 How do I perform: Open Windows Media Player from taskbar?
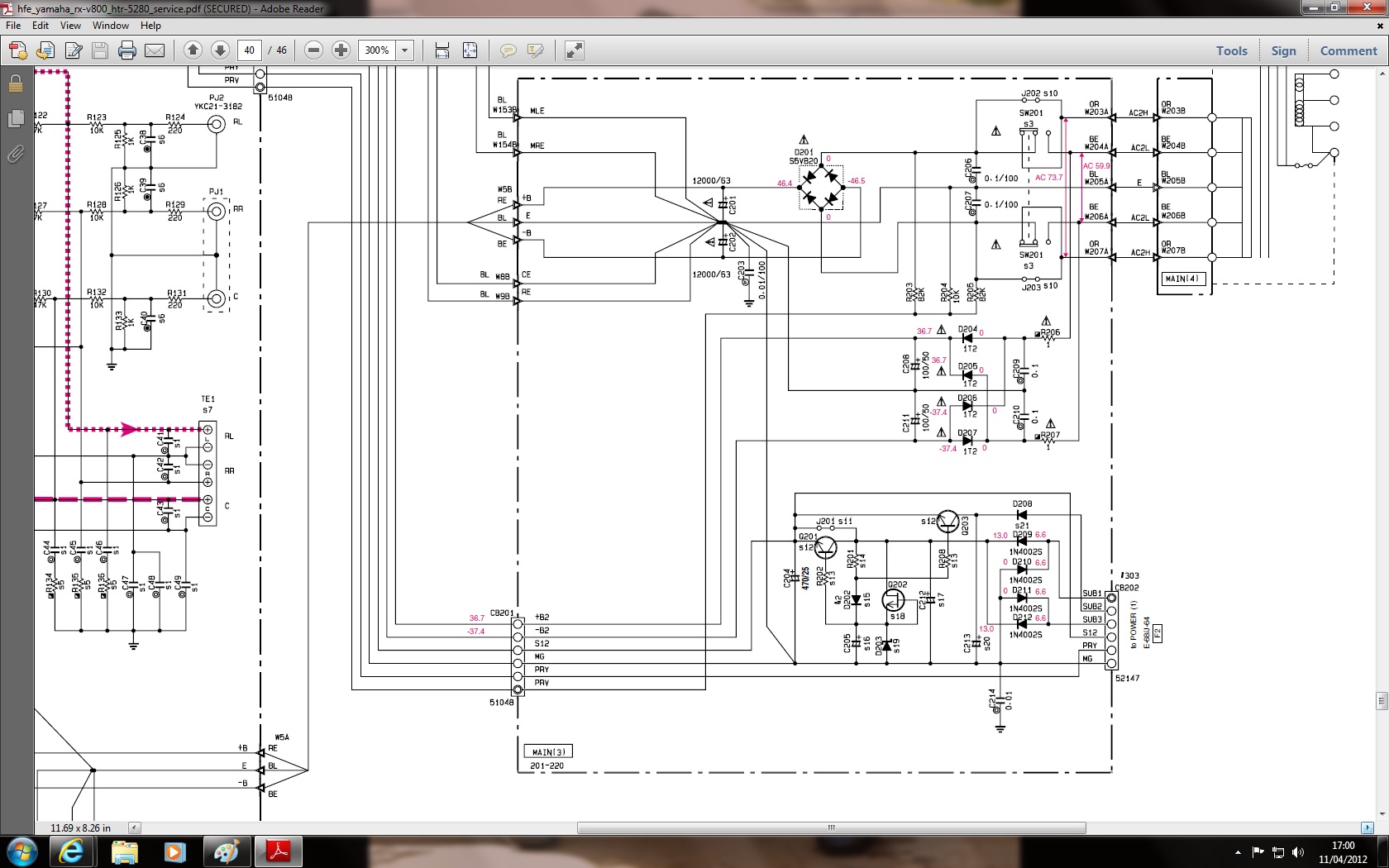(174, 851)
